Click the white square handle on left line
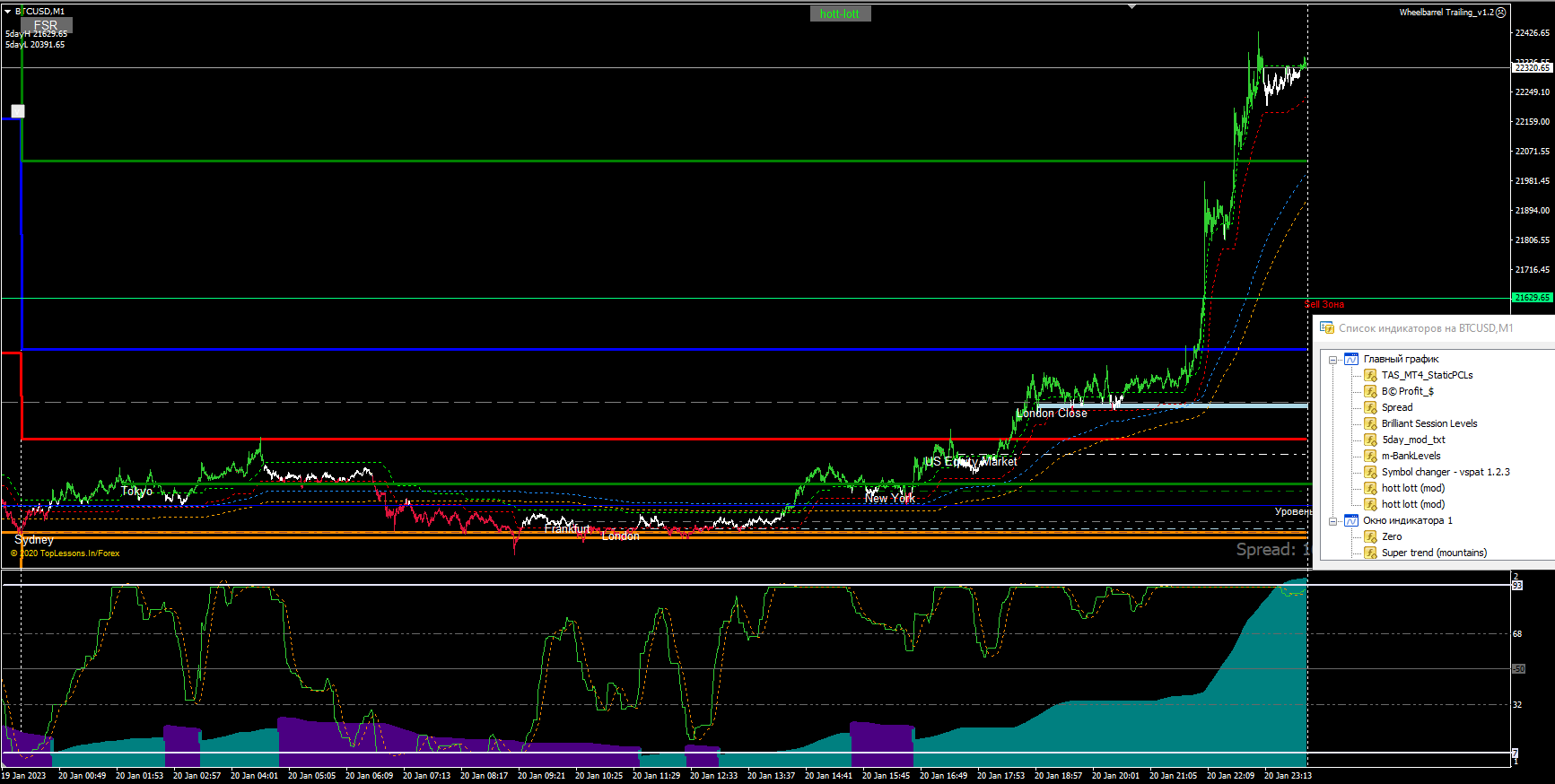Viewport: 1555px width, 784px height. [x=18, y=111]
